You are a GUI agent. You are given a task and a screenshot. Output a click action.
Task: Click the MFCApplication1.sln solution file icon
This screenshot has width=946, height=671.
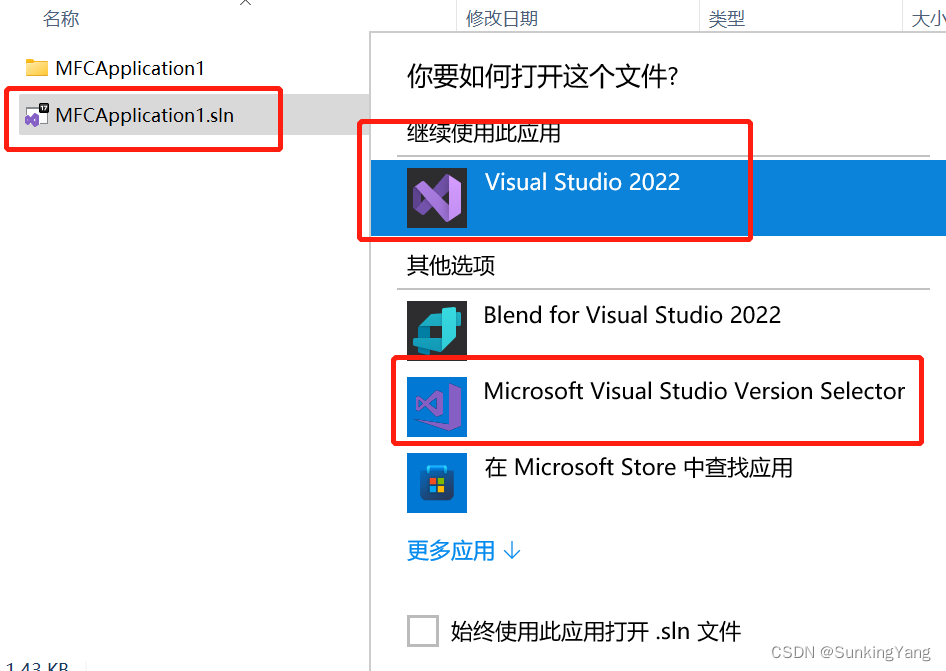tap(37, 114)
